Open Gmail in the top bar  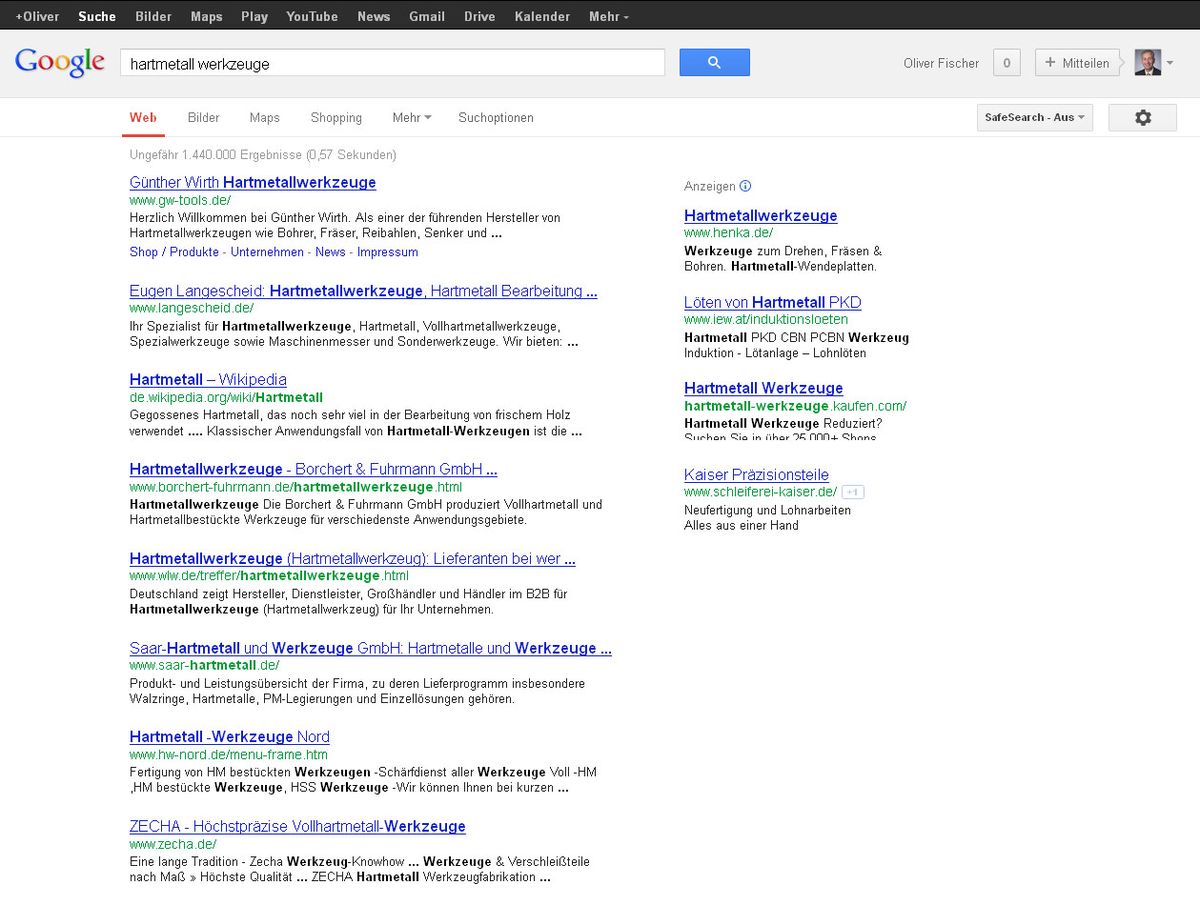pos(427,16)
